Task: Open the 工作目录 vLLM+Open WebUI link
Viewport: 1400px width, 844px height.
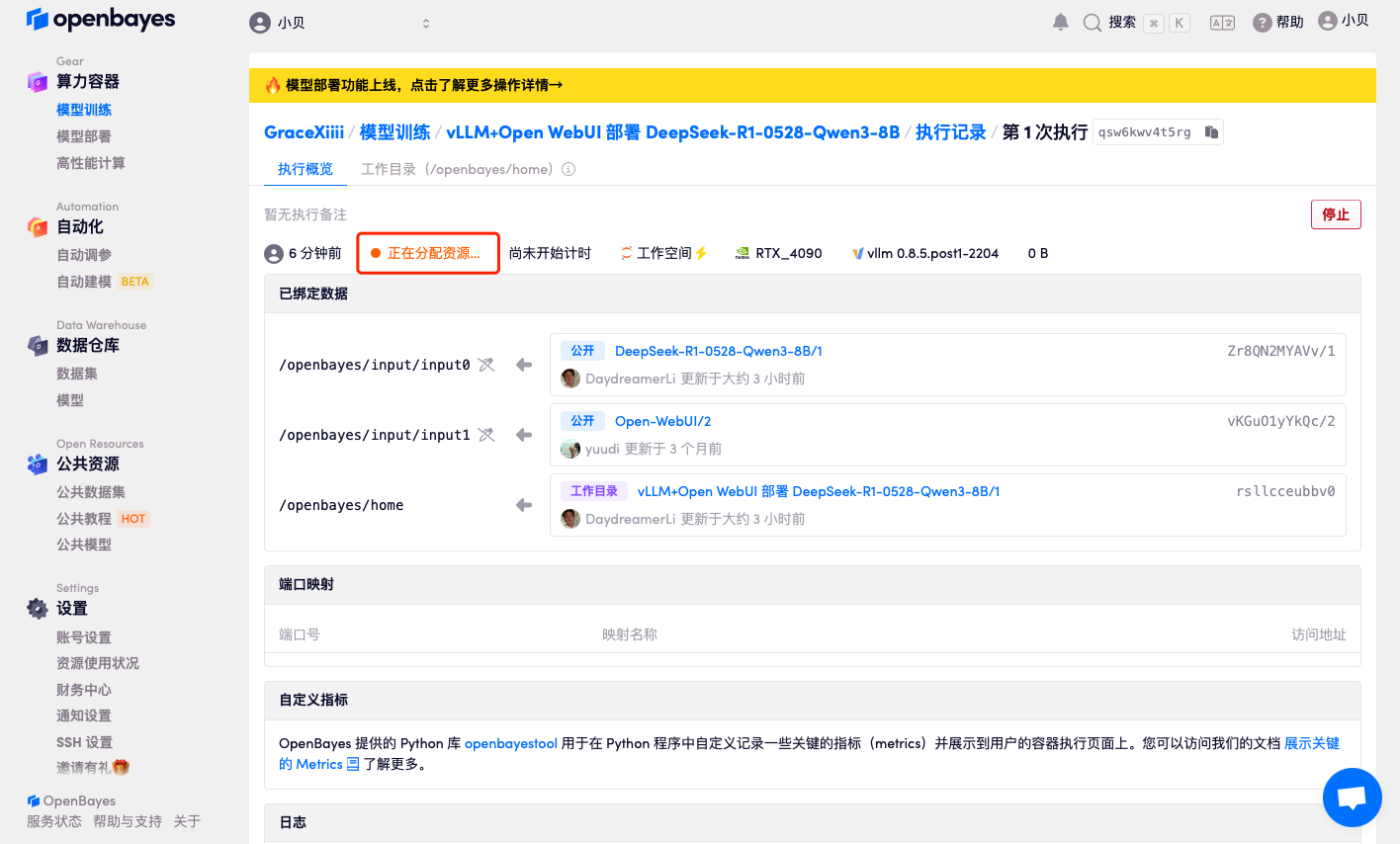Action: [818, 491]
